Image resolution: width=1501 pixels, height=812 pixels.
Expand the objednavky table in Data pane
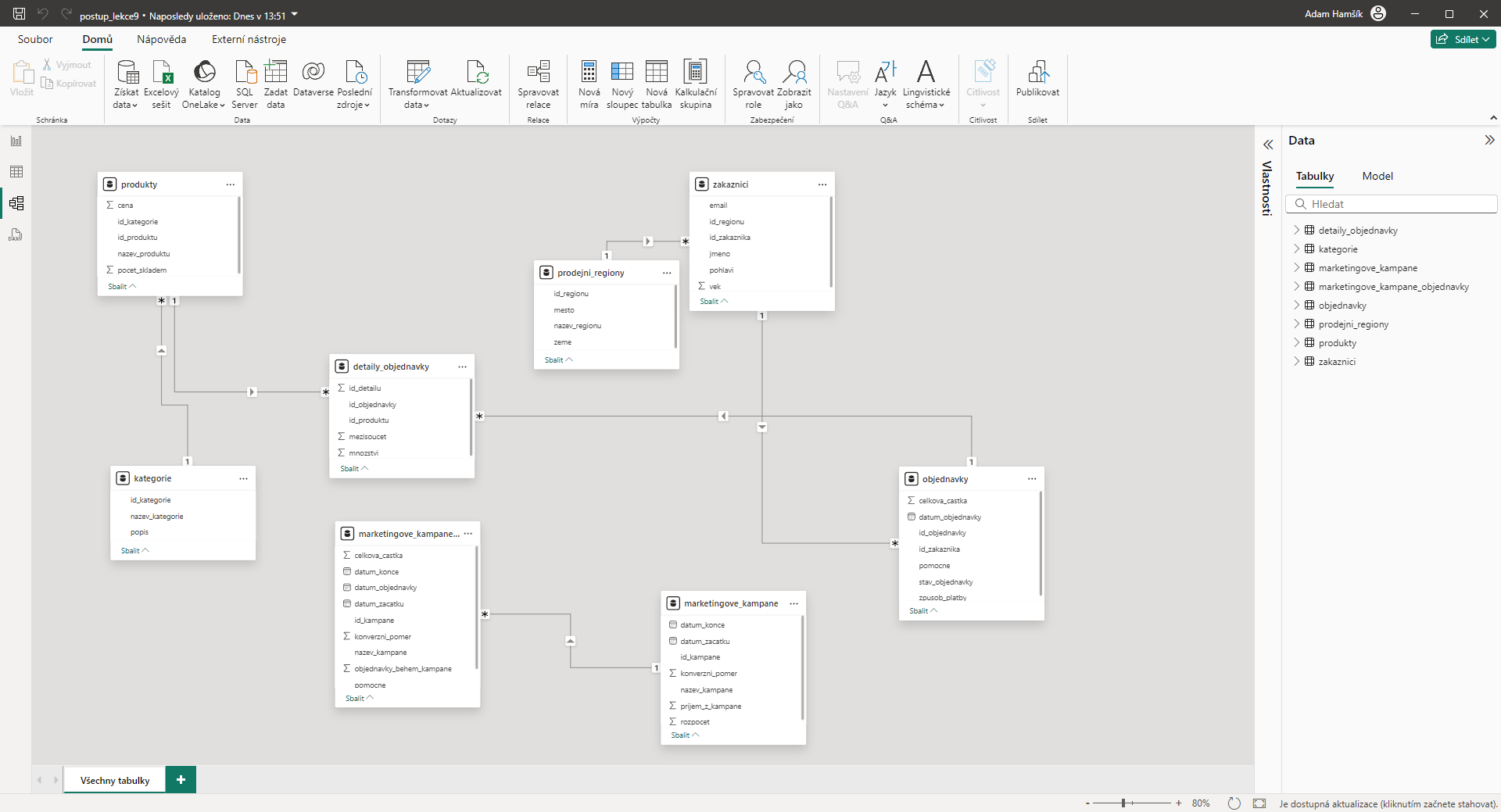1296,305
